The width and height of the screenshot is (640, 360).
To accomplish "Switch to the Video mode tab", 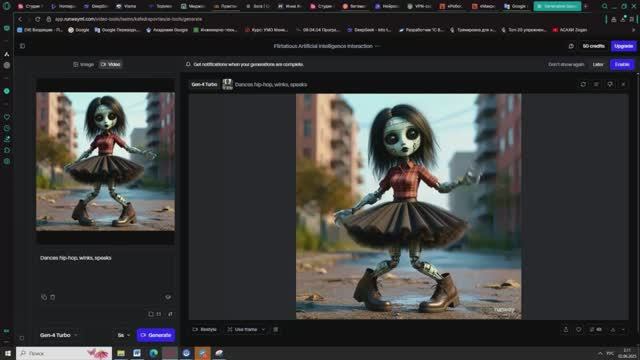I will tap(110, 64).
